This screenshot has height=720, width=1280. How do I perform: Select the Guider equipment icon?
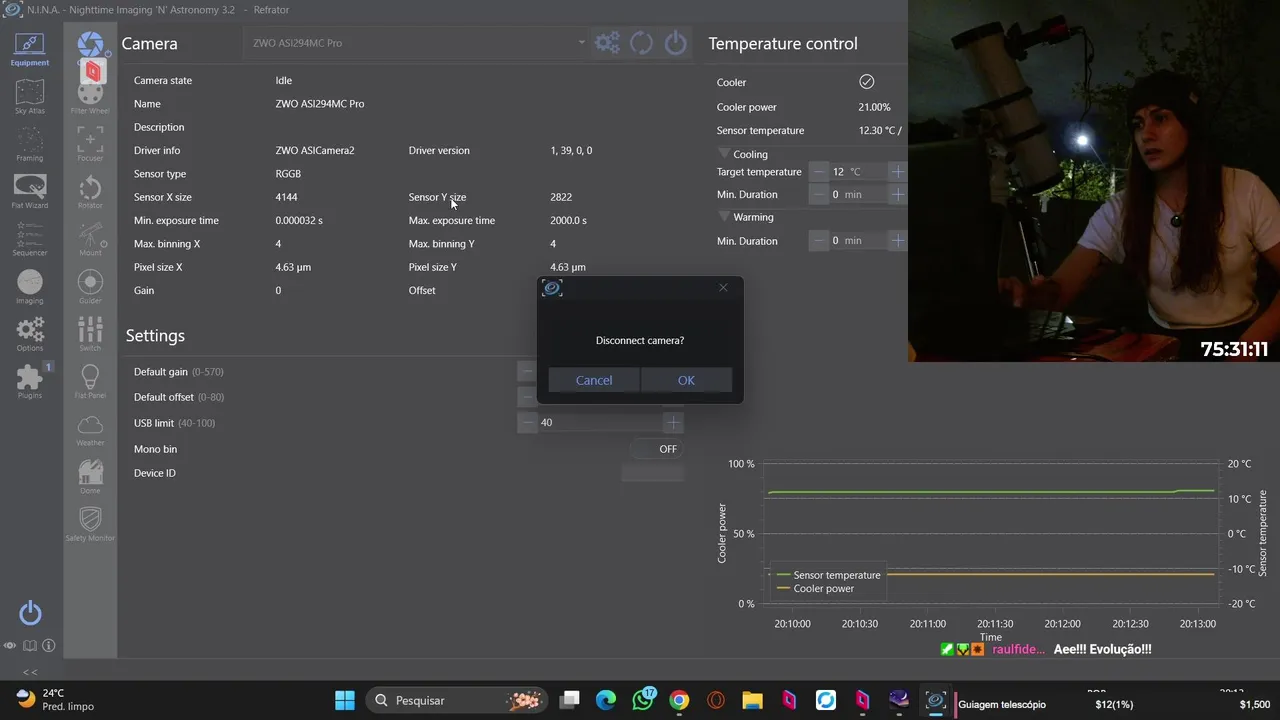click(90, 286)
